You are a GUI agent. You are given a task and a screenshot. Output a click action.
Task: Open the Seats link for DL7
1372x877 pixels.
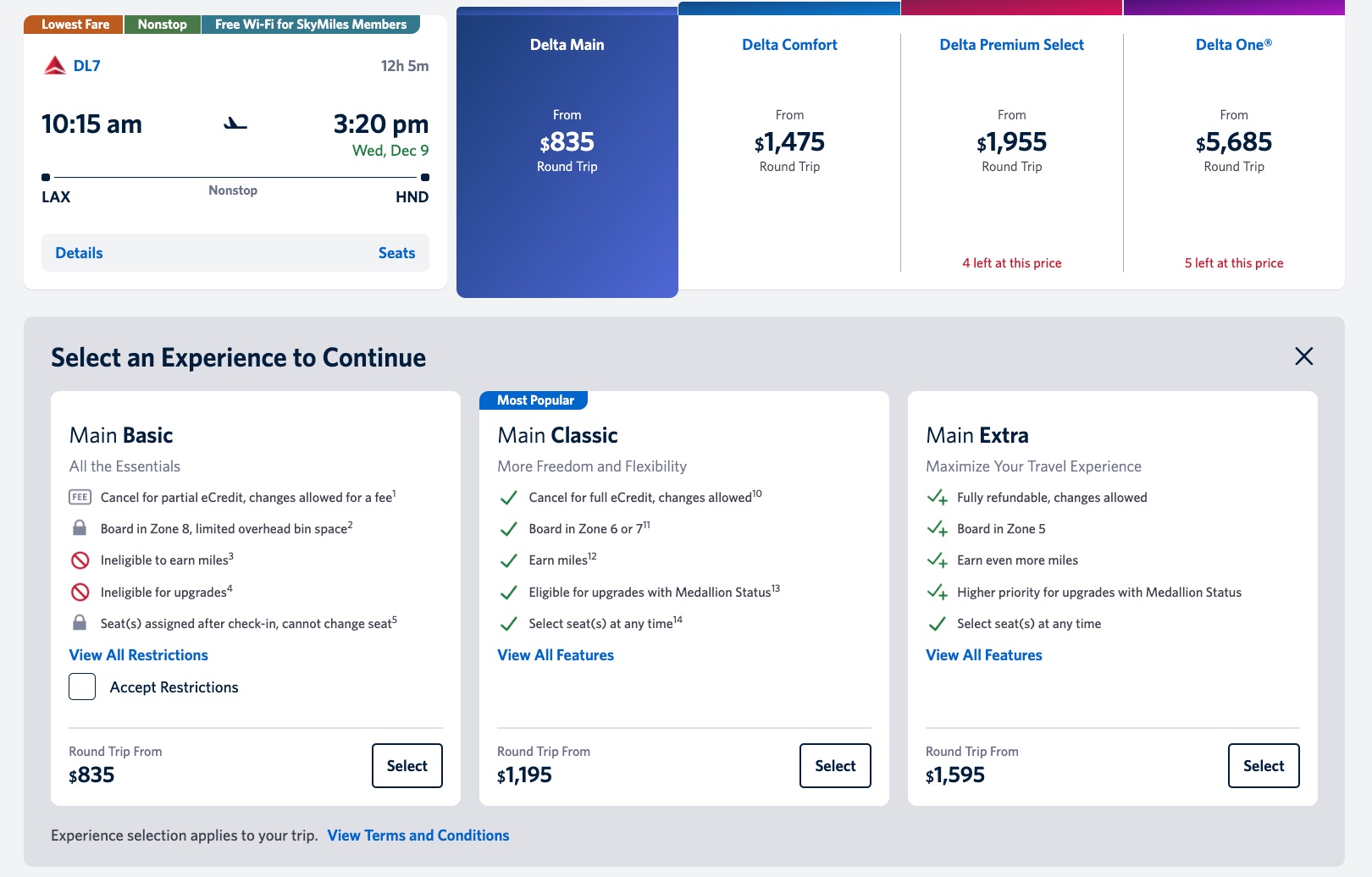(396, 253)
